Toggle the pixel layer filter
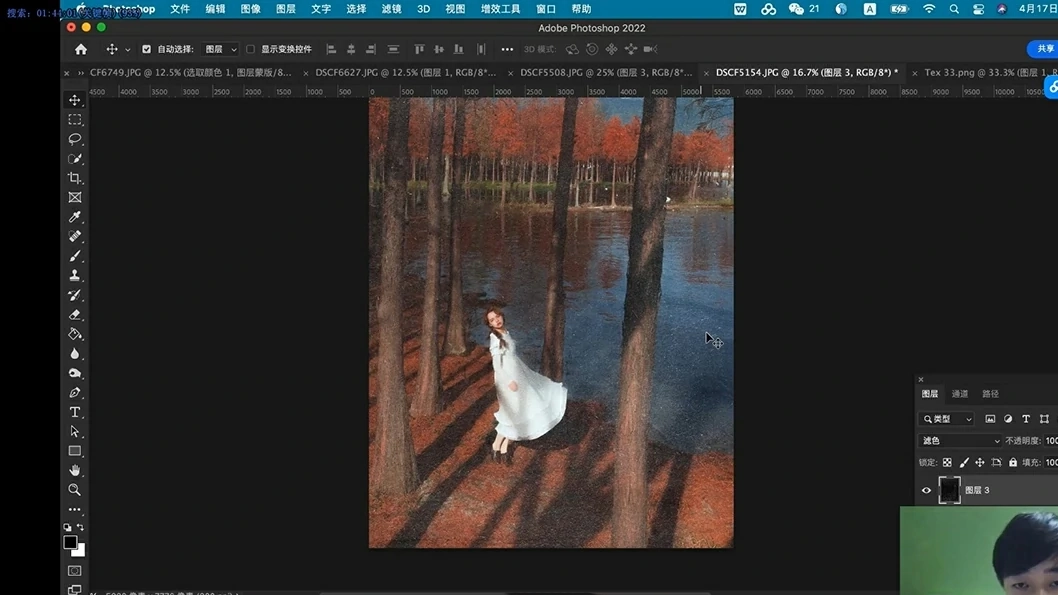This screenshot has height=595, width=1058. [990, 419]
